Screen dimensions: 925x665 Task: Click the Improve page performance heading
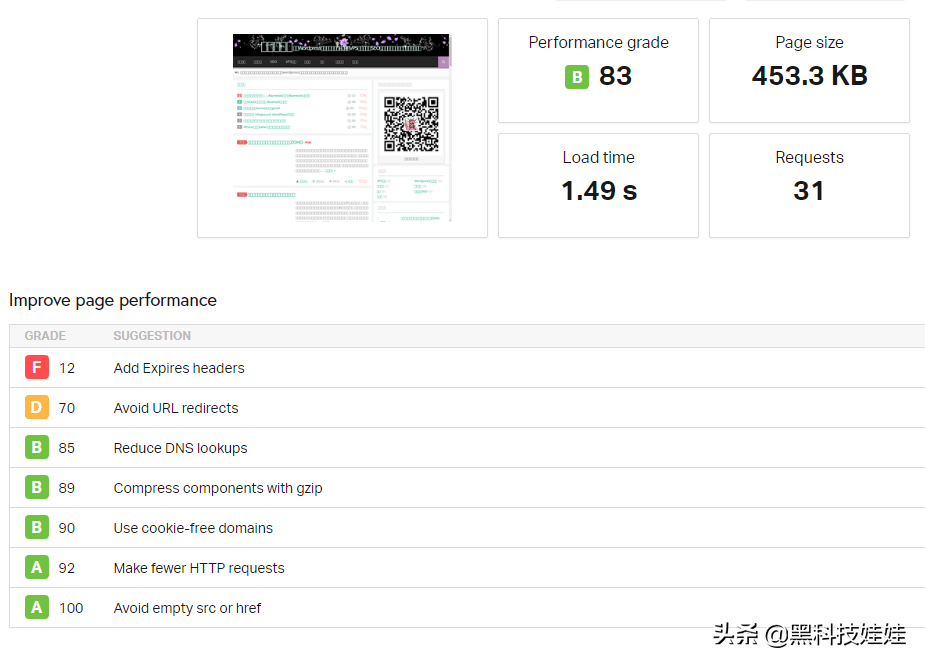[113, 300]
